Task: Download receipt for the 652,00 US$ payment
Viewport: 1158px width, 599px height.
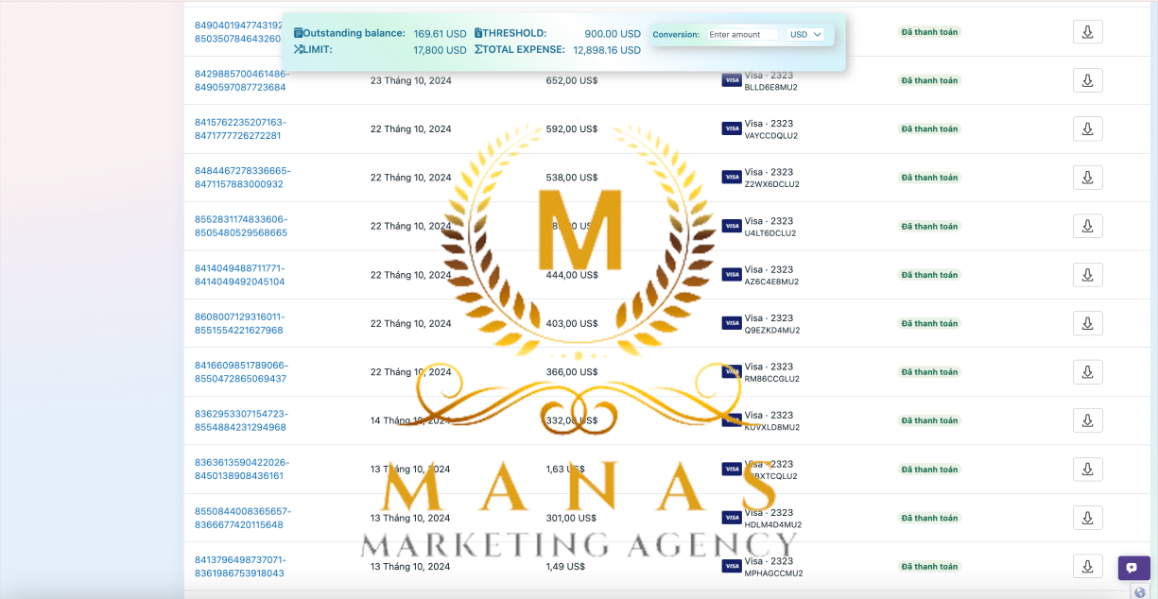Action: (x=1087, y=81)
